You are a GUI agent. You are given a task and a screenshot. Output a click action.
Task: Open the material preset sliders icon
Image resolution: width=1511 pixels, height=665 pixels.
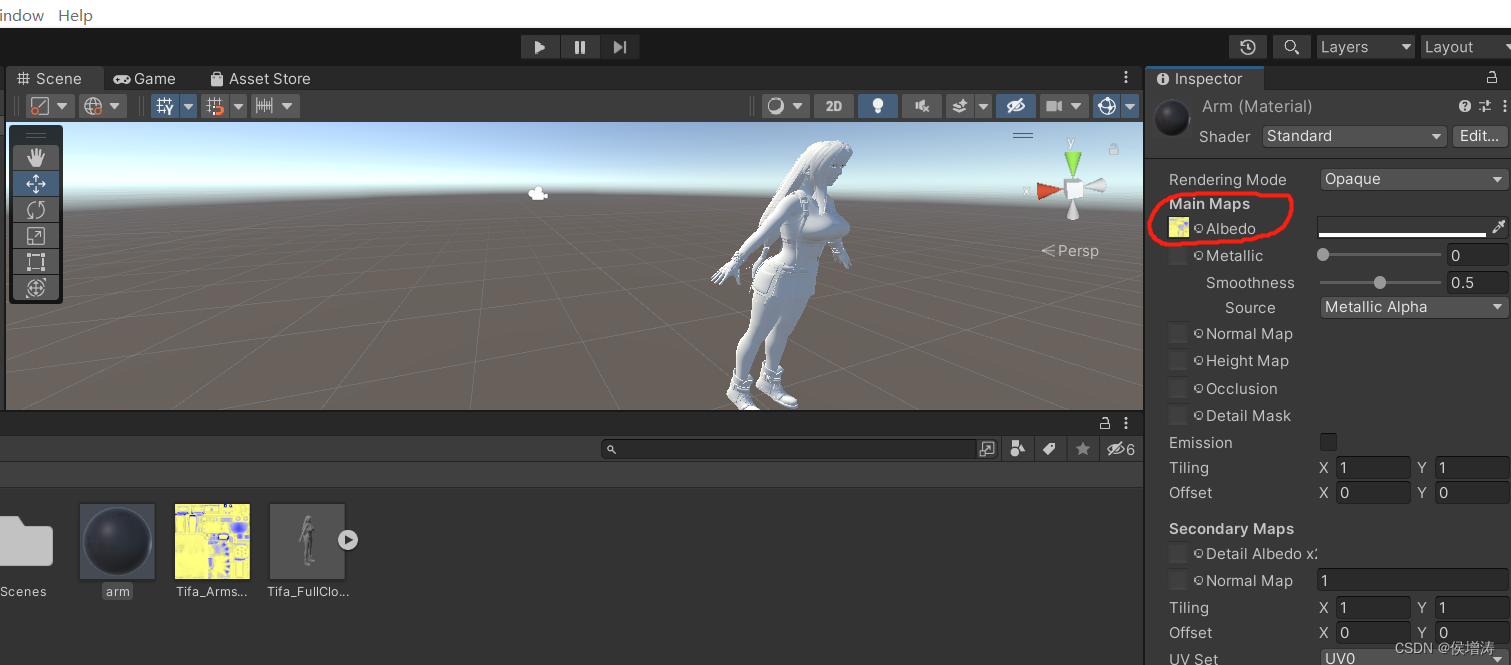pyautogui.click(x=1487, y=106)
